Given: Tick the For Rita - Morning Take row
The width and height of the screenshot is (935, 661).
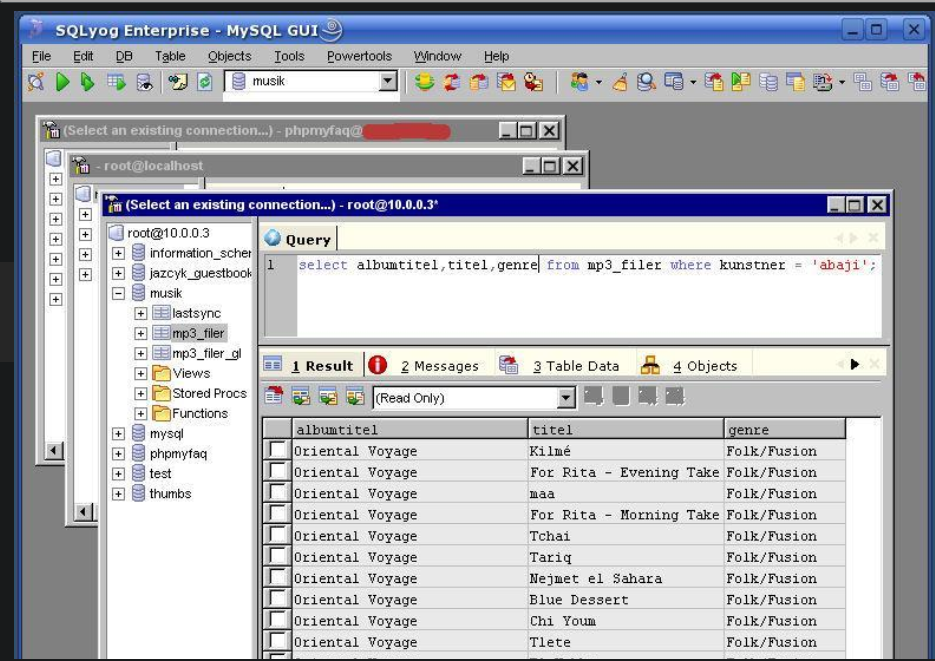Looking at the screenshot, I should pyautogui.click(x=278, y=514).
